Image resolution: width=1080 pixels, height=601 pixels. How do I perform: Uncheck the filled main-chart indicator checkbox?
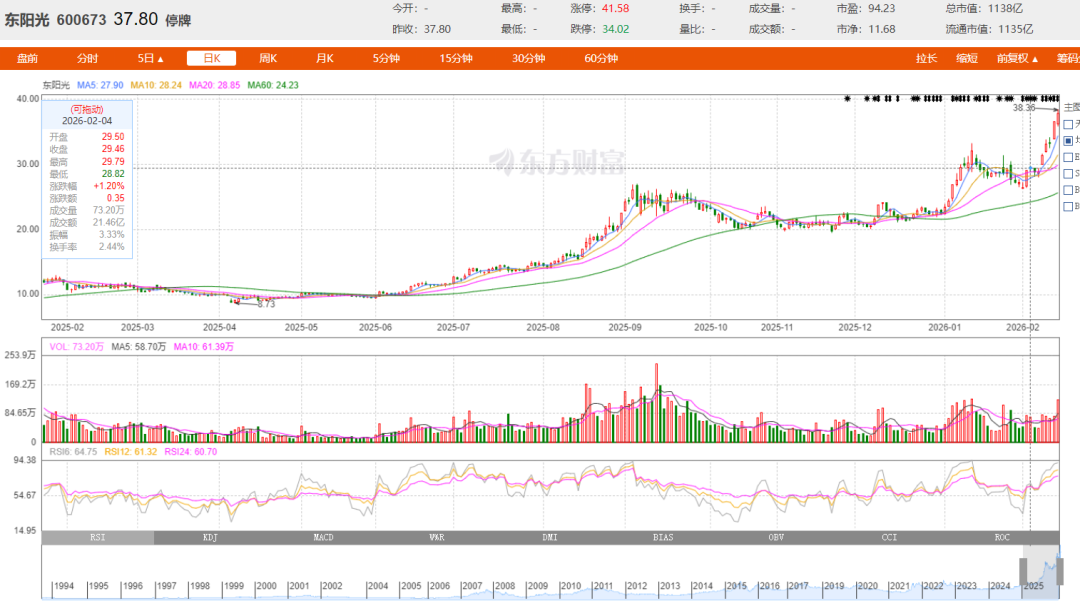coord(1068,140)
